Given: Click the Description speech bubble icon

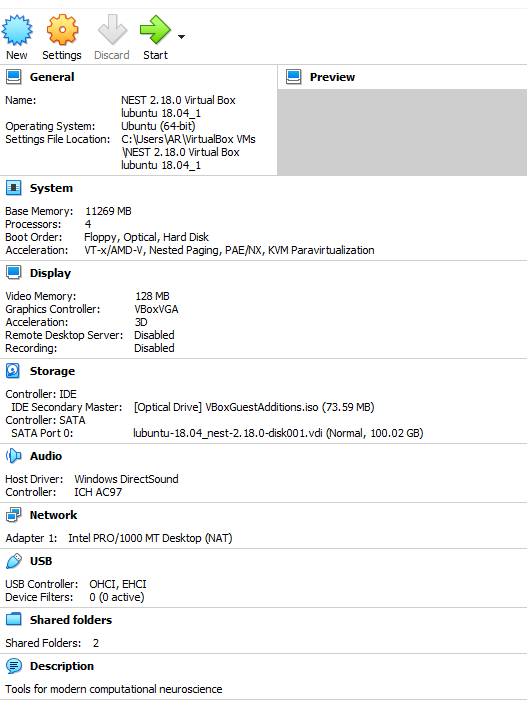Looking at the screenshot, I should pos(14,666).
